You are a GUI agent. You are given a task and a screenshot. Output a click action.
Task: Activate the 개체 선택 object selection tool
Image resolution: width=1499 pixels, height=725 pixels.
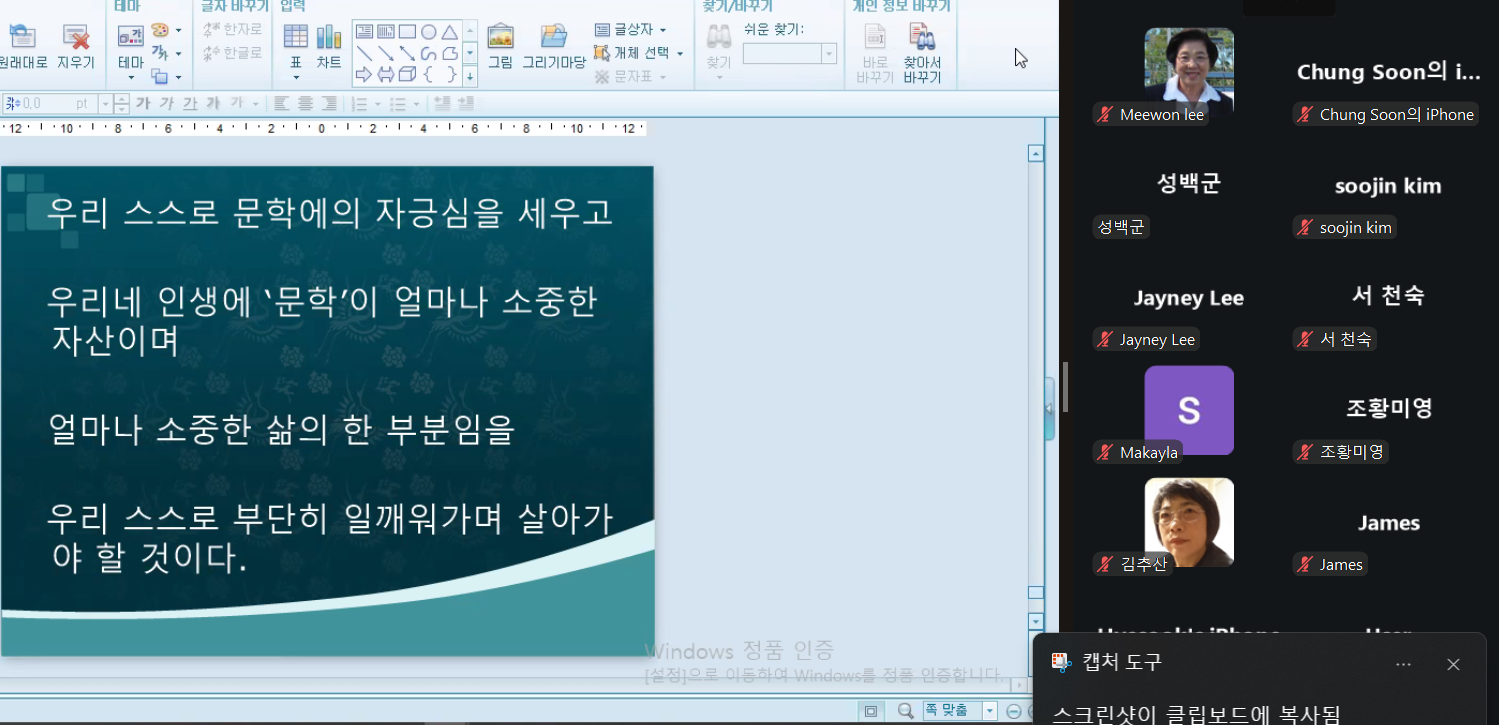point(630,54)
